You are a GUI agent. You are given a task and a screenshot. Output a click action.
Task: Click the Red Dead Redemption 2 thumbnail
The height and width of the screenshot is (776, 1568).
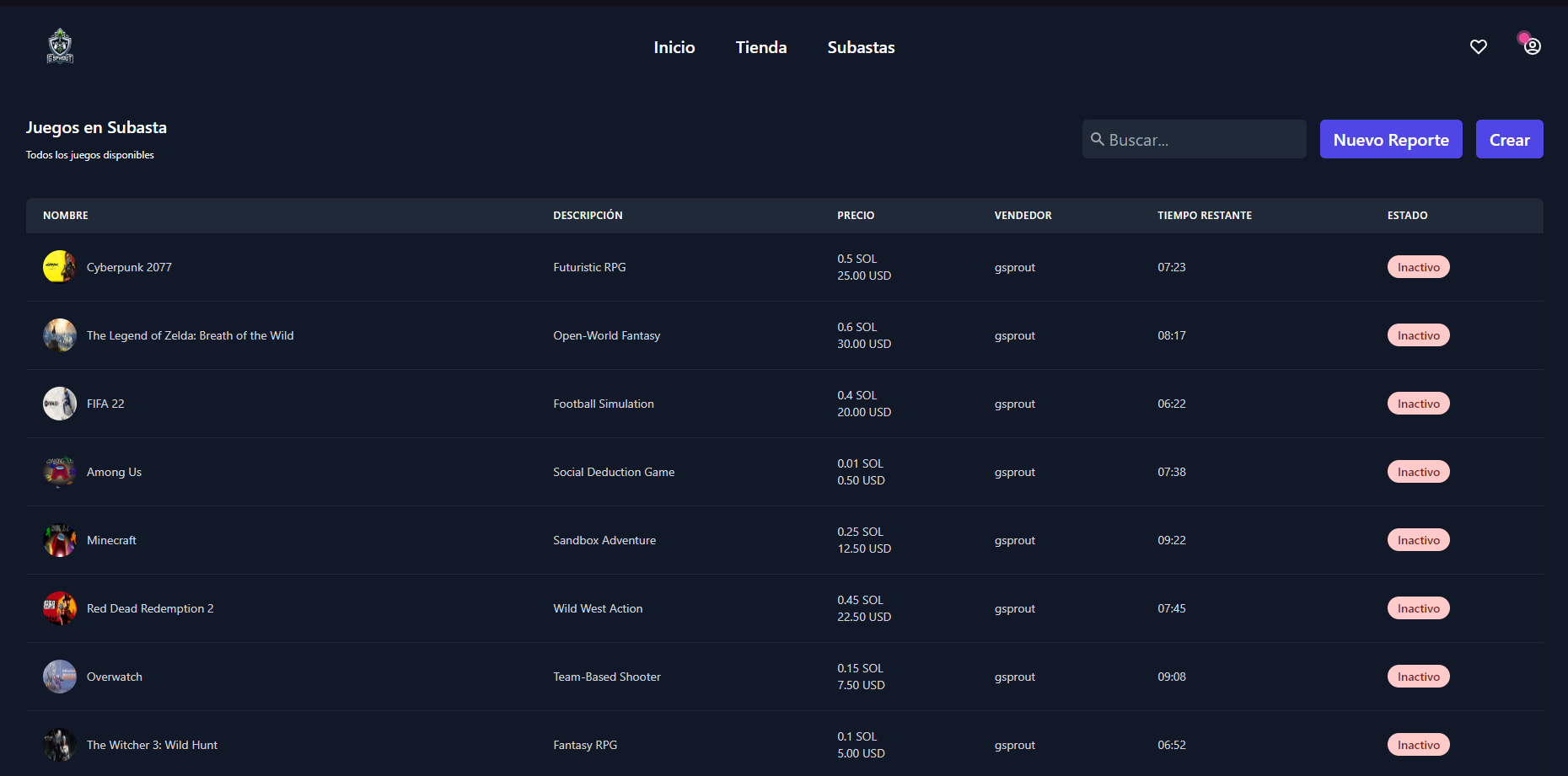coord(60,608)
